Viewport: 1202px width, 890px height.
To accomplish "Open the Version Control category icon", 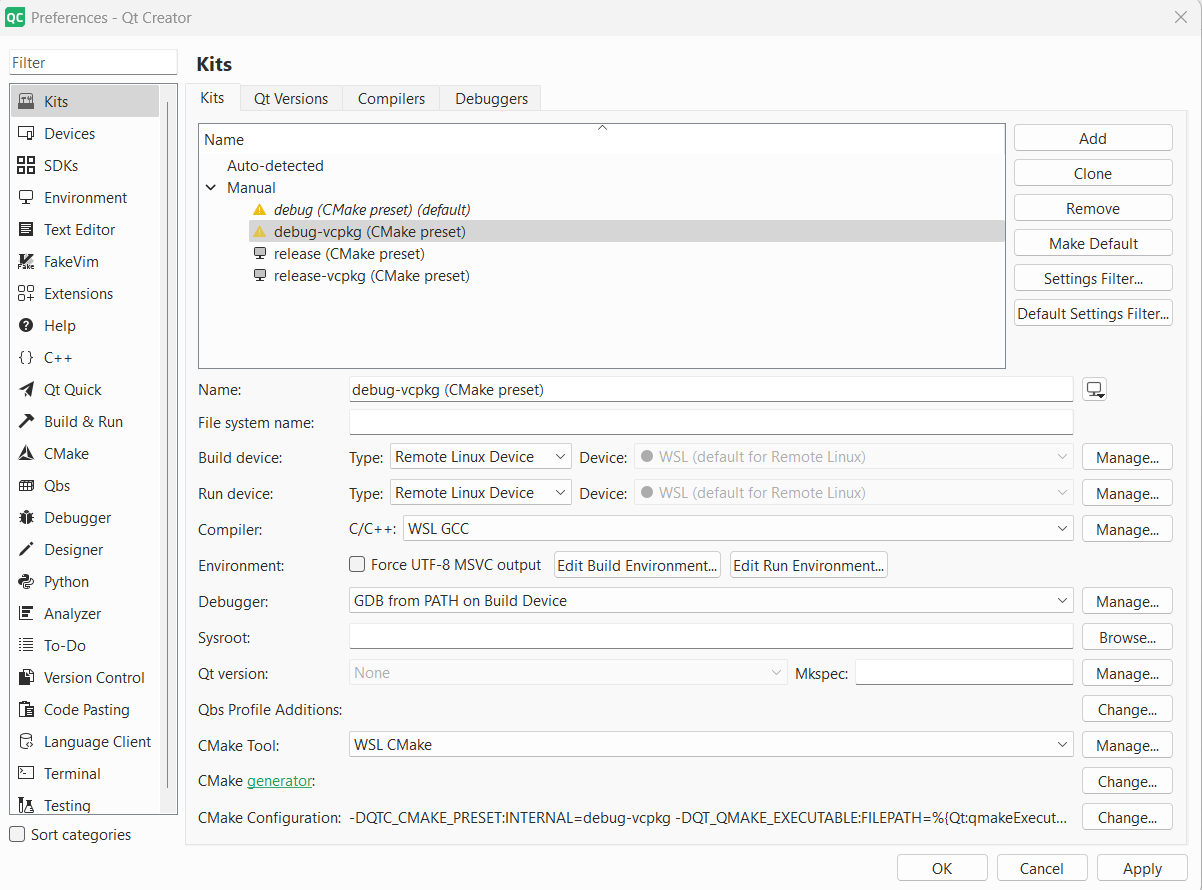I will 27,677.
